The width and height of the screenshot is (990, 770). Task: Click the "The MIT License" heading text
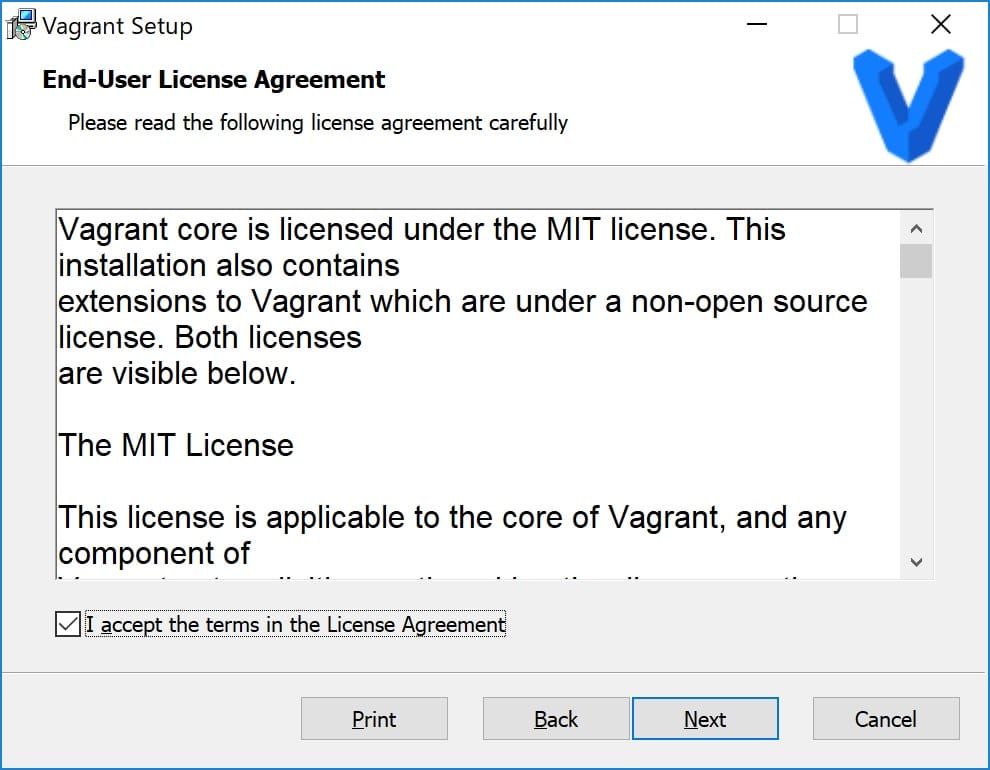pos(176,446)
